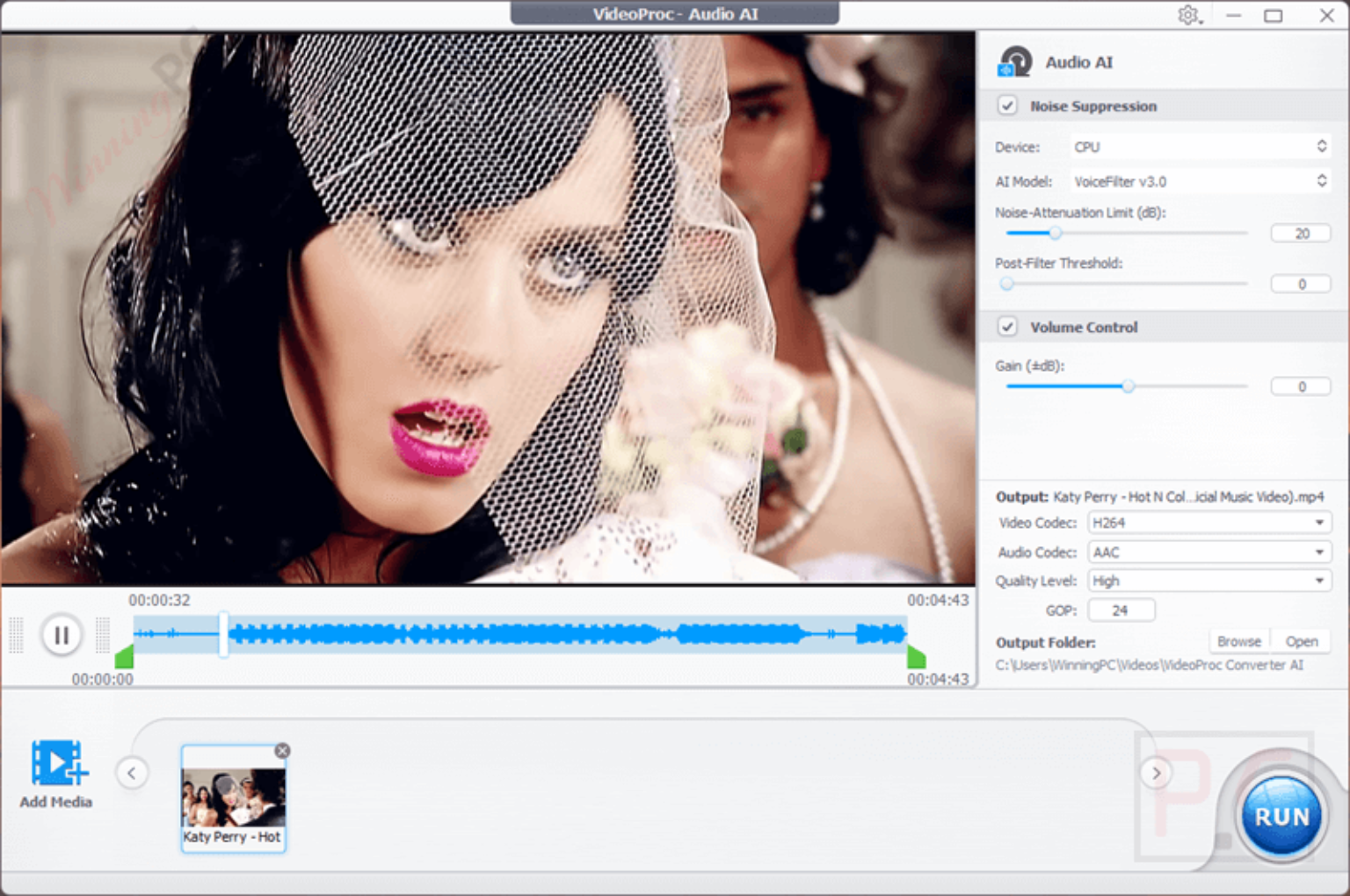Pause the video playback
The height and width of the screenshot is (896, 1350).
click(x=62, y=634)
